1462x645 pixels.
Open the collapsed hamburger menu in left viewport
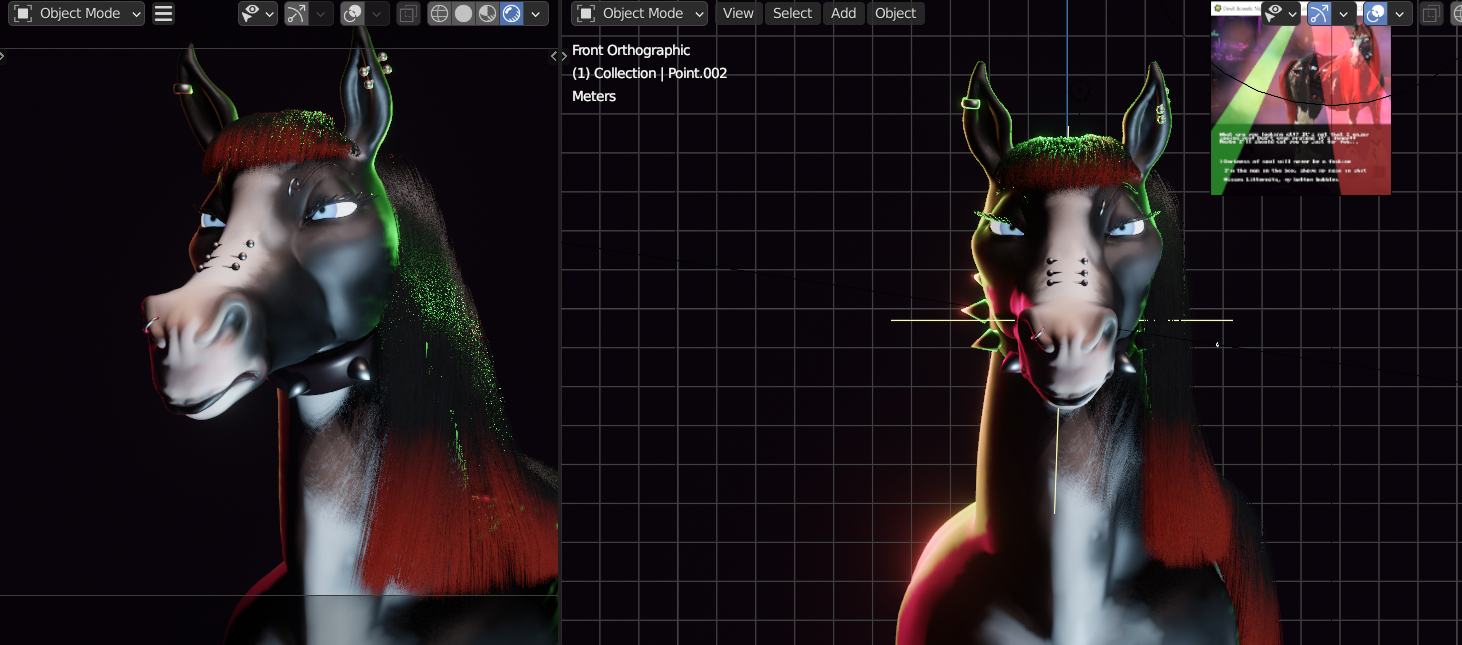[x=164, y=13]
